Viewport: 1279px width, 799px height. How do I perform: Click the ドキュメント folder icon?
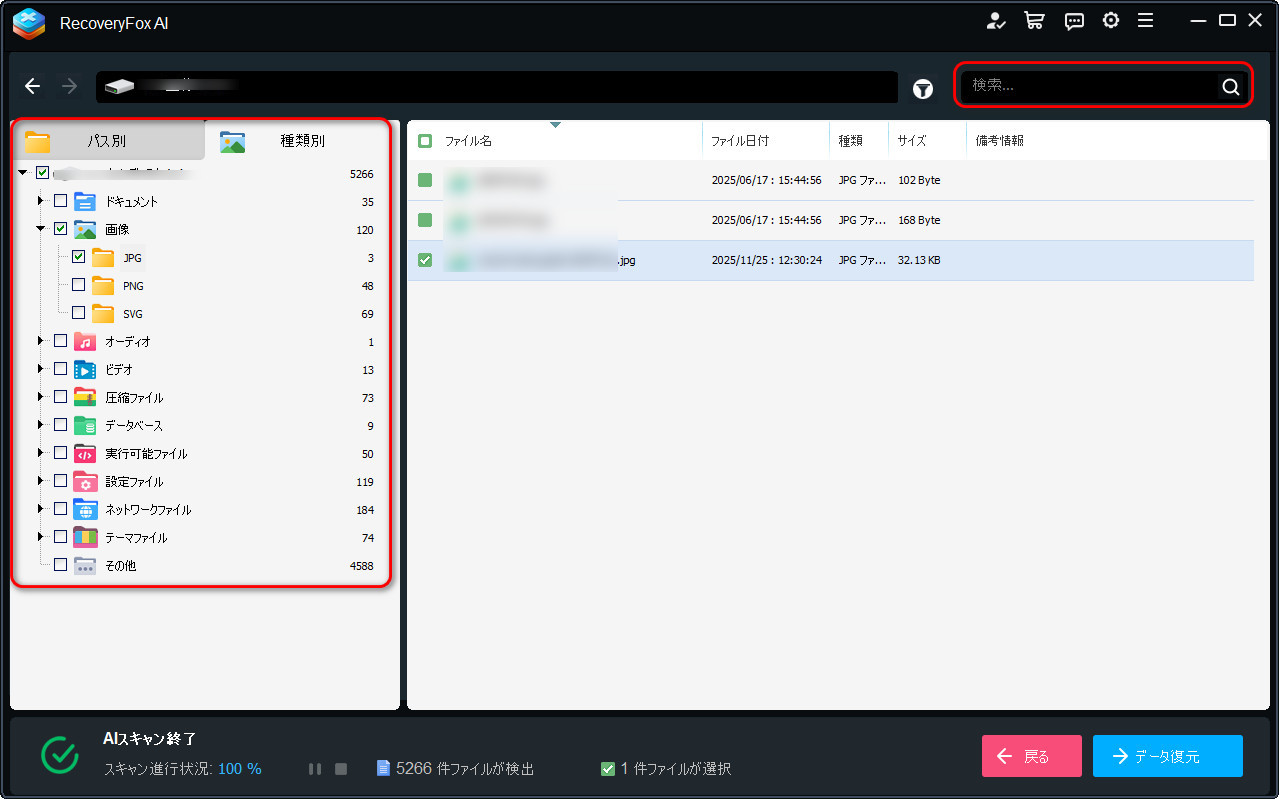tap(85, 201)
